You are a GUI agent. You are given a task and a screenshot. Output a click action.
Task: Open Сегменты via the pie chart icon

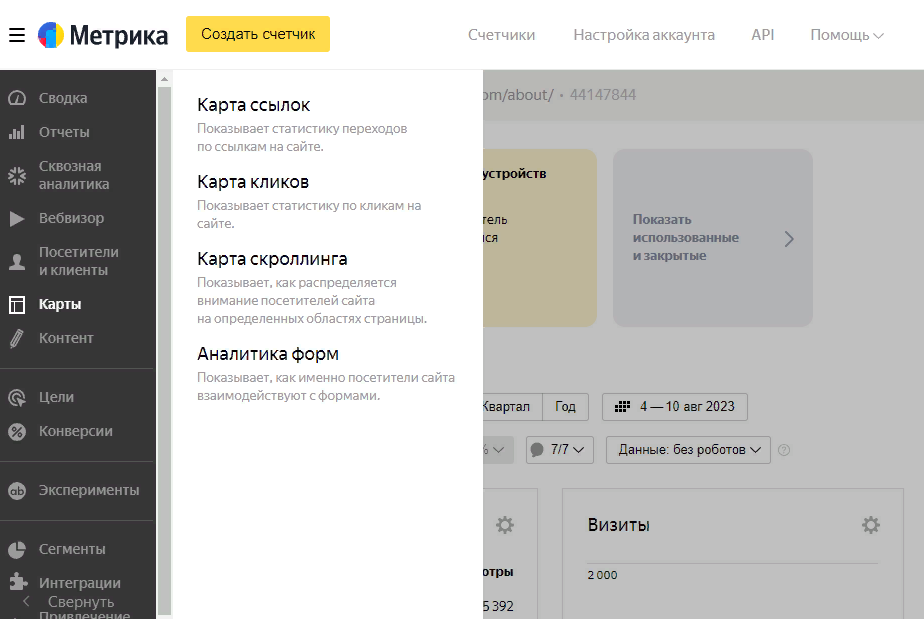(20, 548)
